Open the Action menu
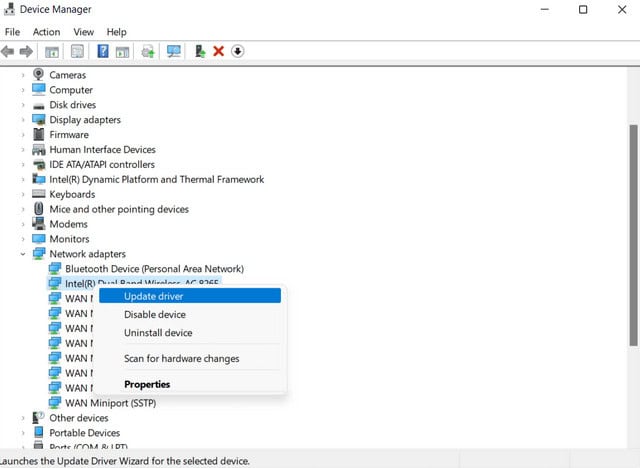Image resolution: width=640 pixels, height=468 pixels. (47, 32)
